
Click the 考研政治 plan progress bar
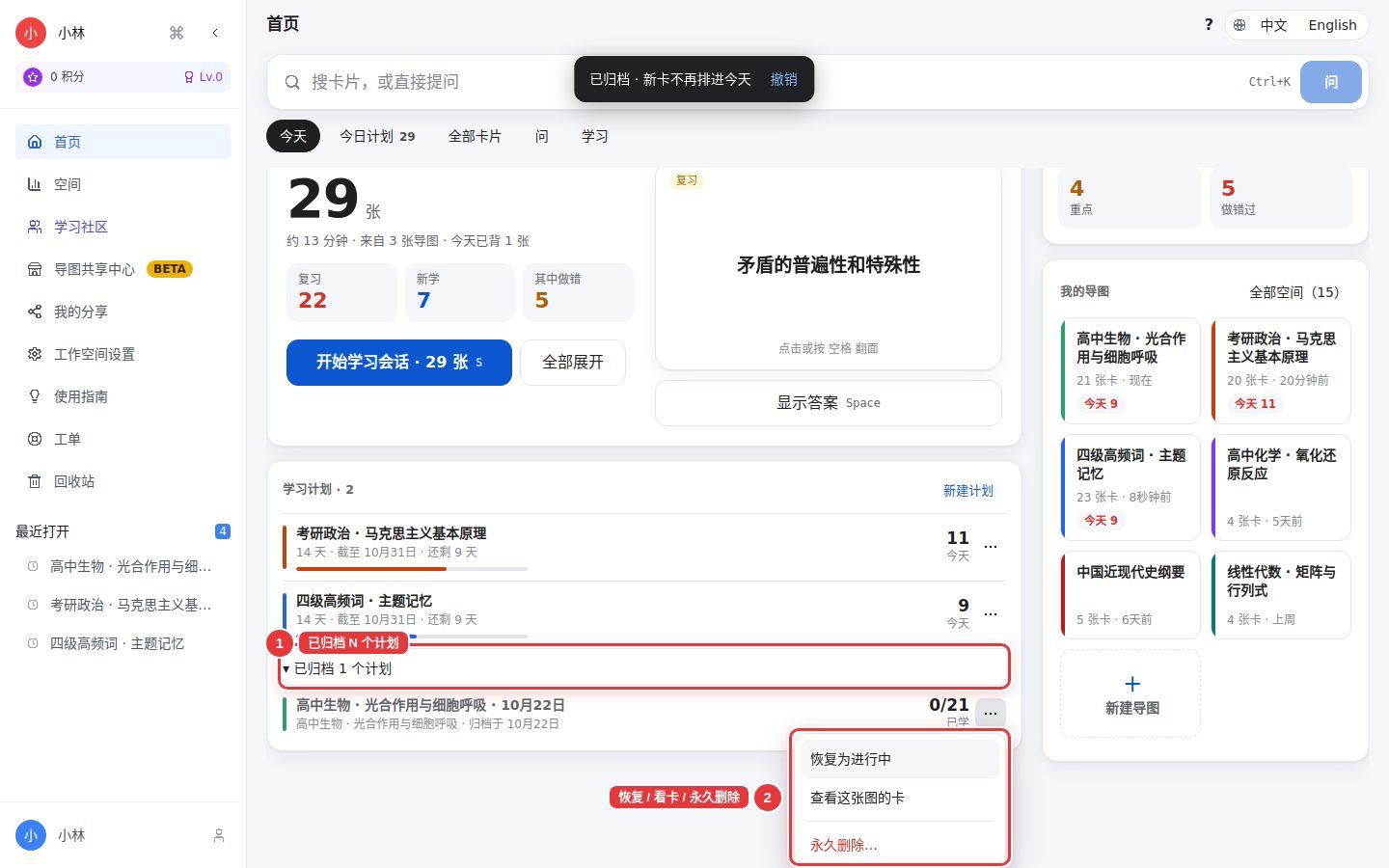point(412,569)
